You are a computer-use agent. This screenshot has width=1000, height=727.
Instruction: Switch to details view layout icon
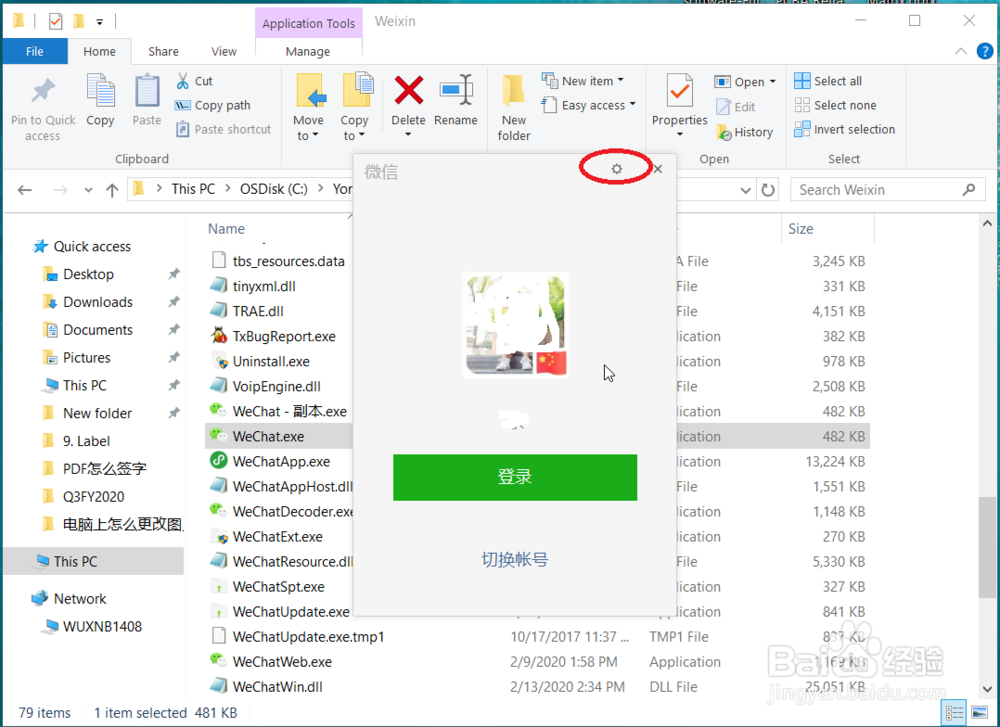954,712
